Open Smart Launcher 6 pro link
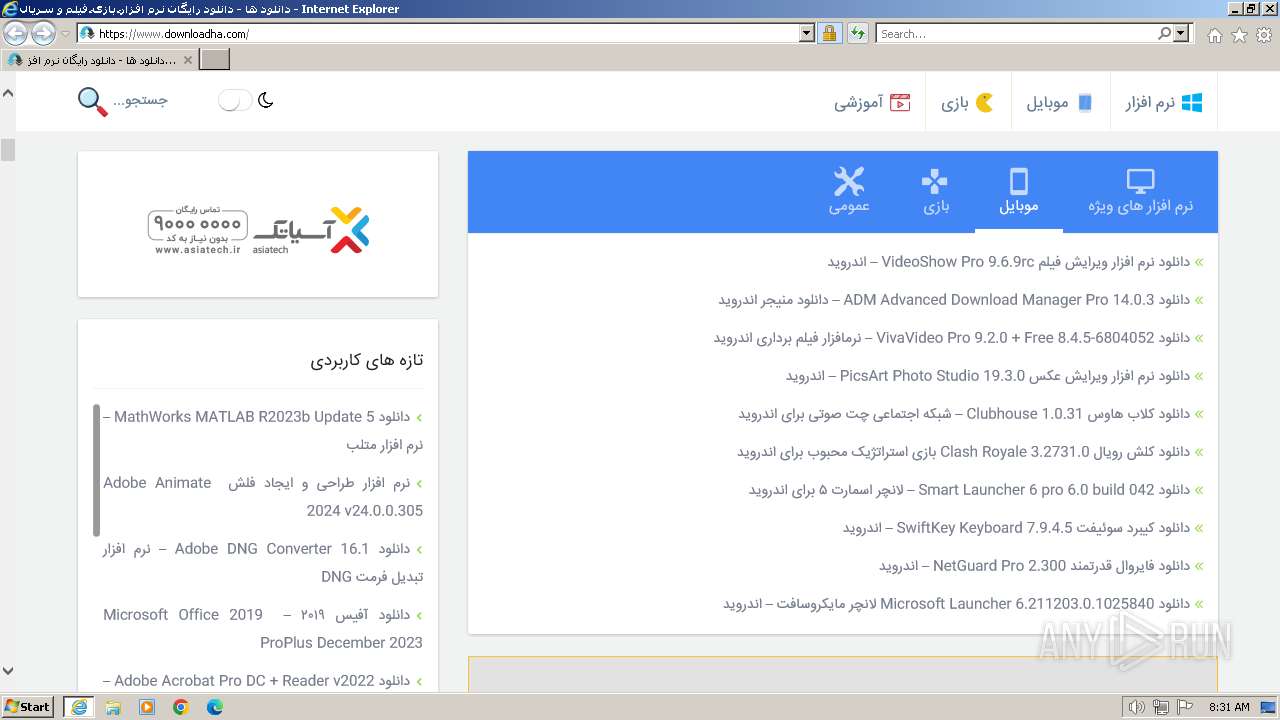Screen dimensions: 1280x720 click(969, 490)
